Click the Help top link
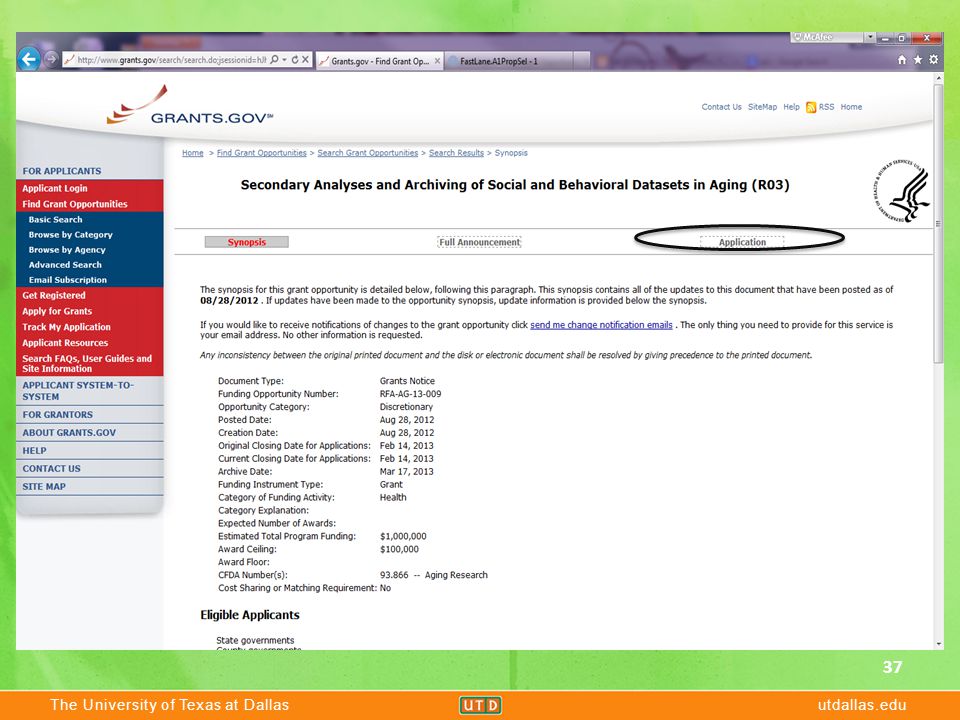 (791, 107)
